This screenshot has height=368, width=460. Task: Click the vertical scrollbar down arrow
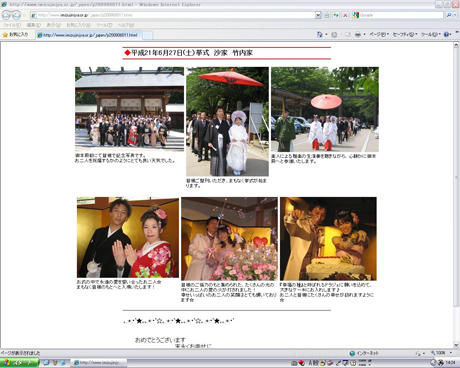[x=456, y=345]
